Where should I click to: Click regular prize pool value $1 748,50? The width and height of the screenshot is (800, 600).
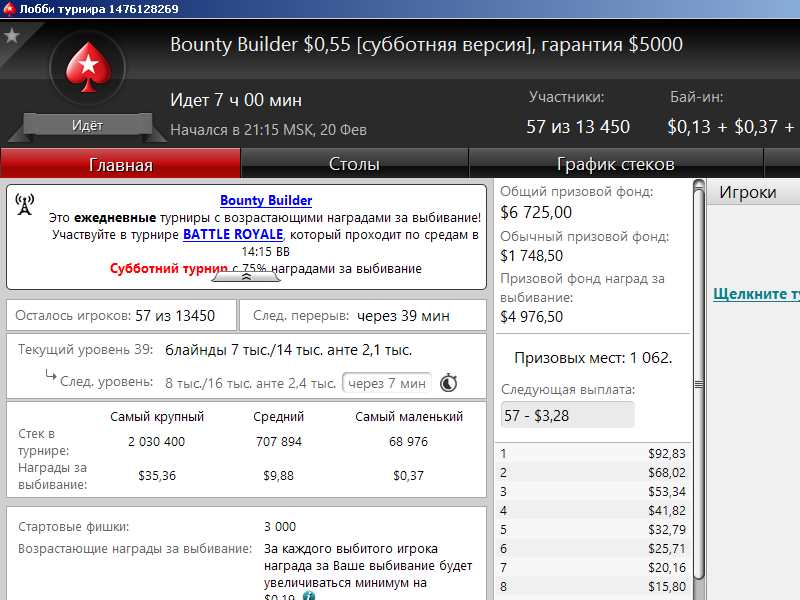532,256
